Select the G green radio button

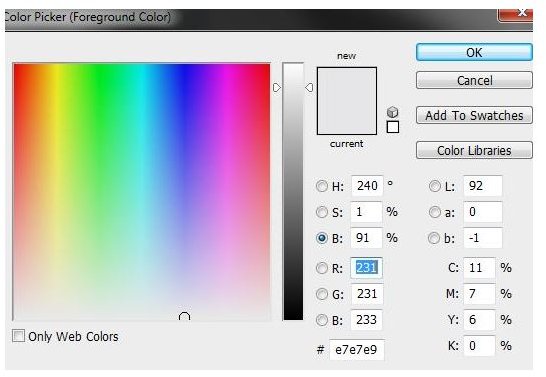tap(322, 294)
